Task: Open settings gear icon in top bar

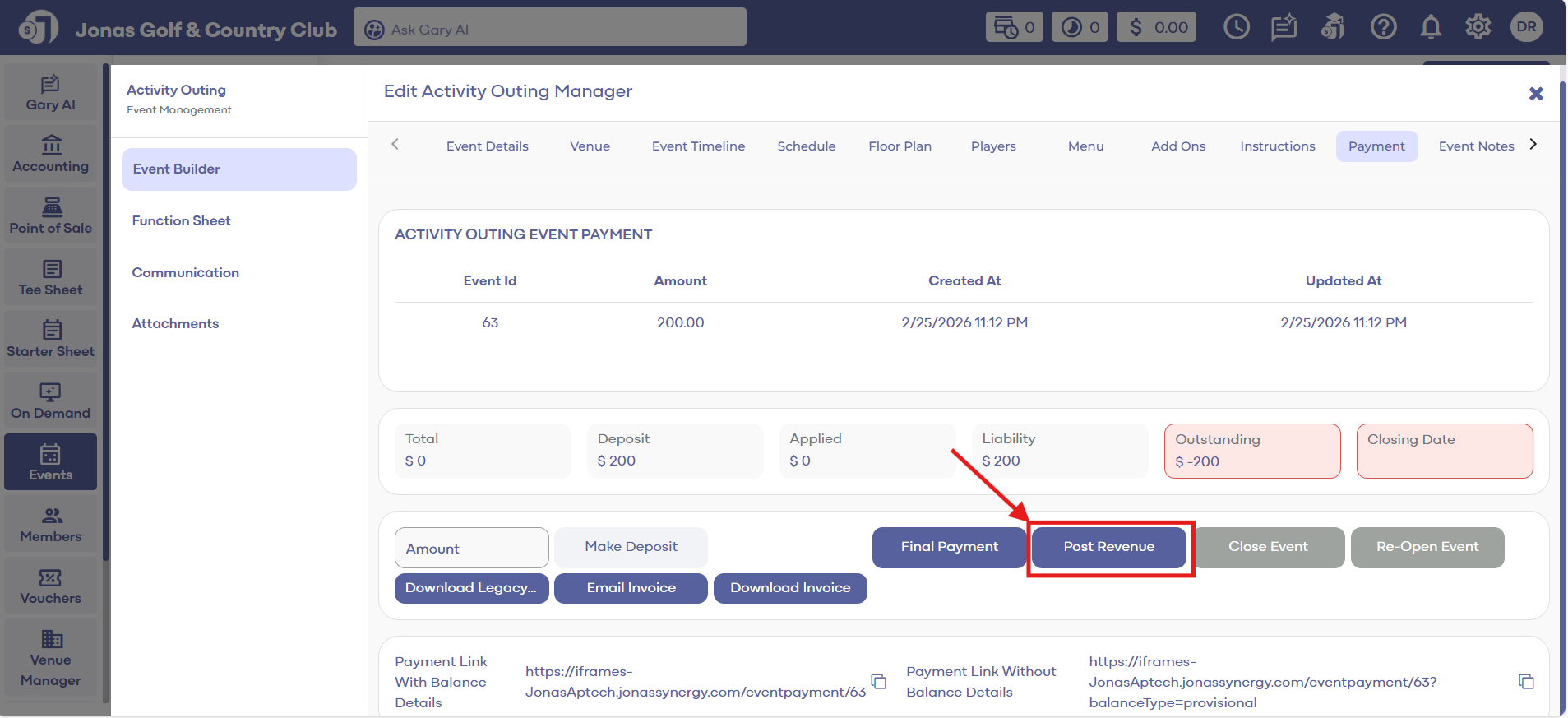Action: coord(1478,27)
